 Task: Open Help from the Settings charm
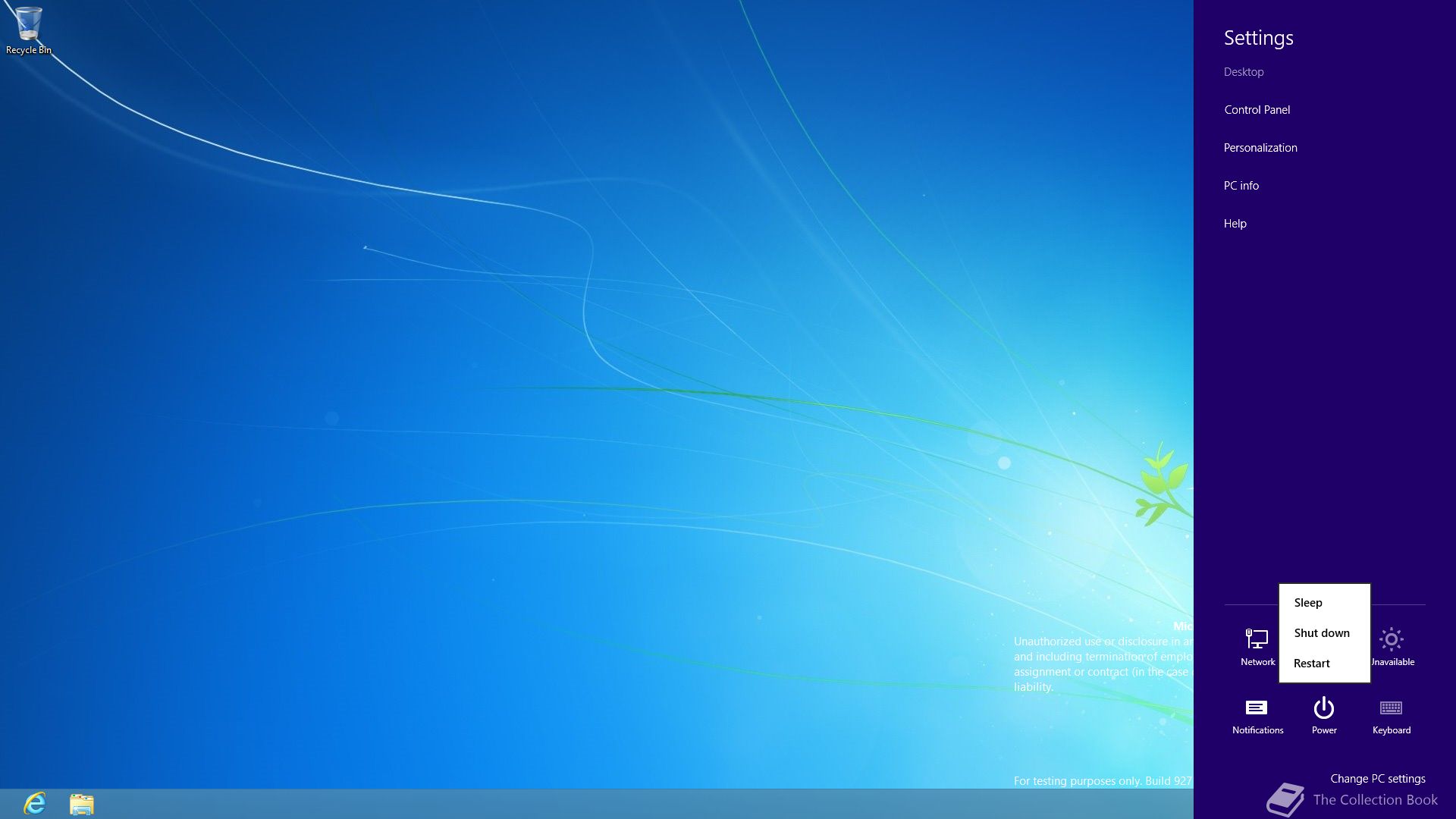pyautogui.click(x=1235, y=224)
